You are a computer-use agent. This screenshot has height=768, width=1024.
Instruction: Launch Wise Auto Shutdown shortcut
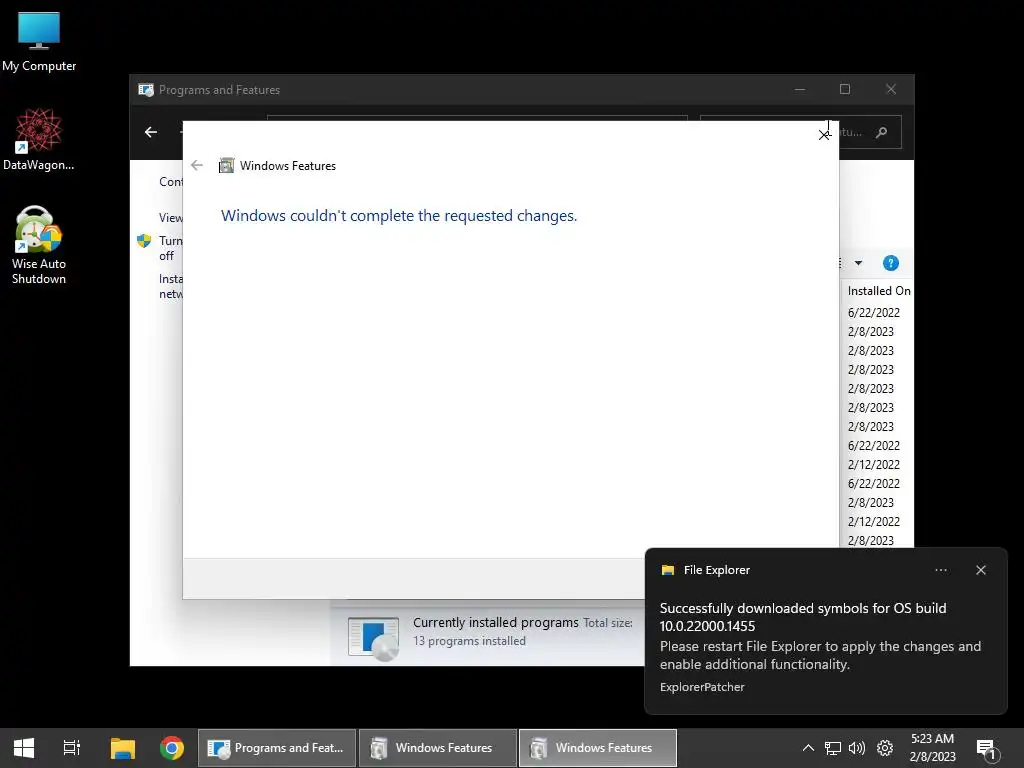tap(39, 245)
